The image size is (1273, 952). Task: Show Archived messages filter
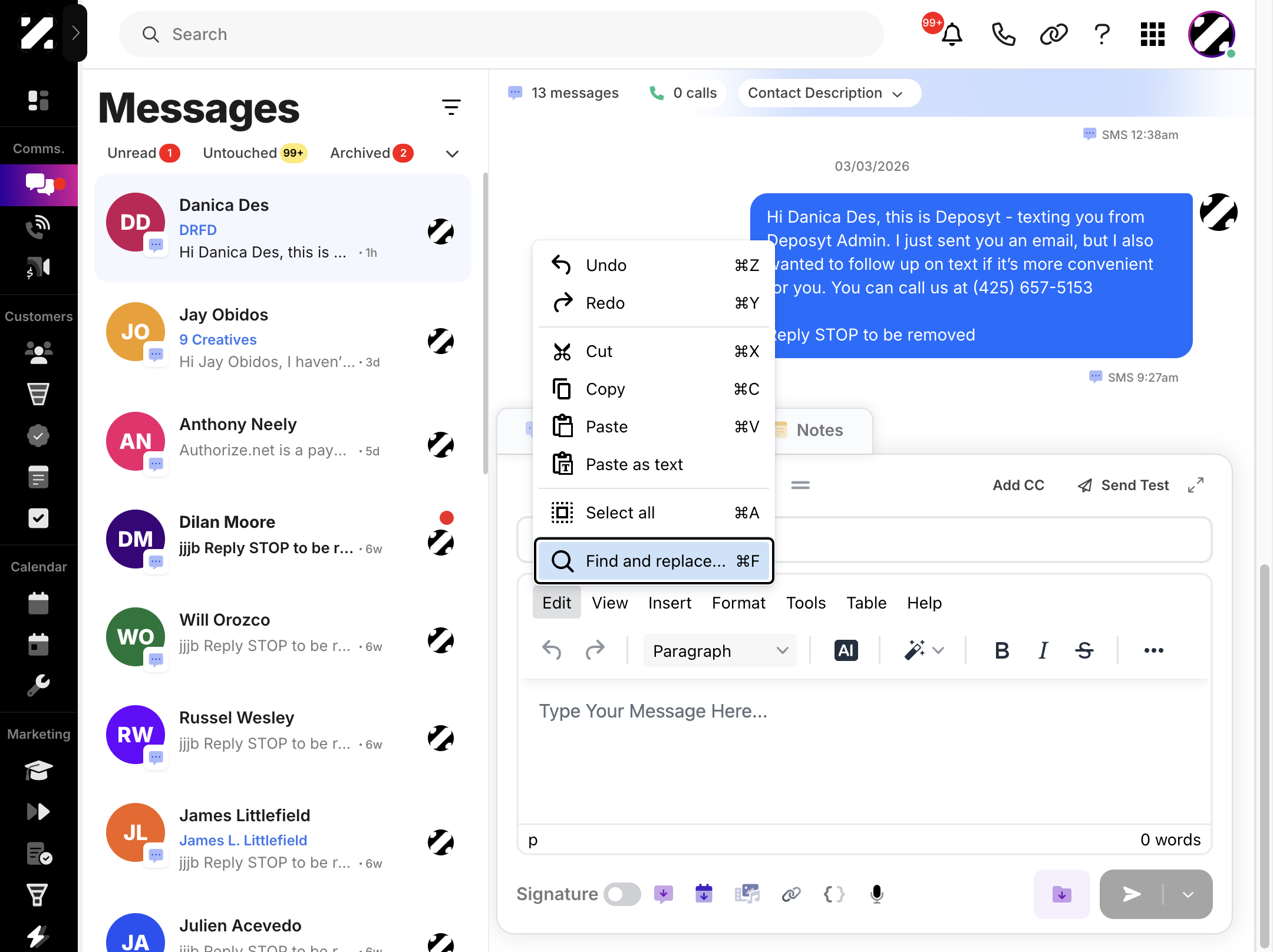pos(371,153)
